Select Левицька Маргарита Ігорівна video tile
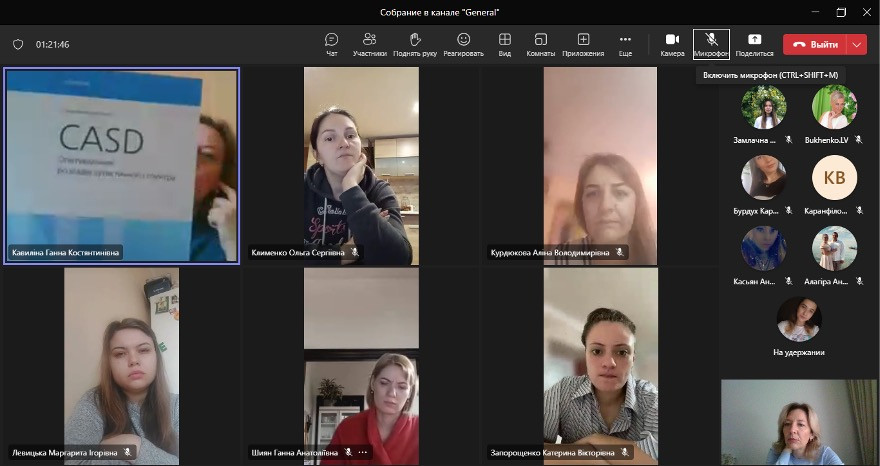 pyautogui.click(x=121, y=366)
